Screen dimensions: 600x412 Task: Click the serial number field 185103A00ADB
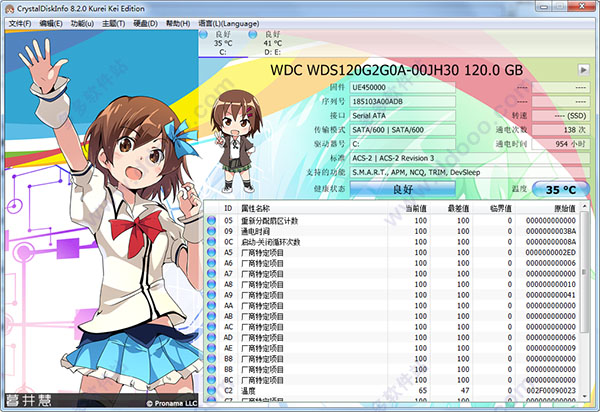(x=403, y=101)
